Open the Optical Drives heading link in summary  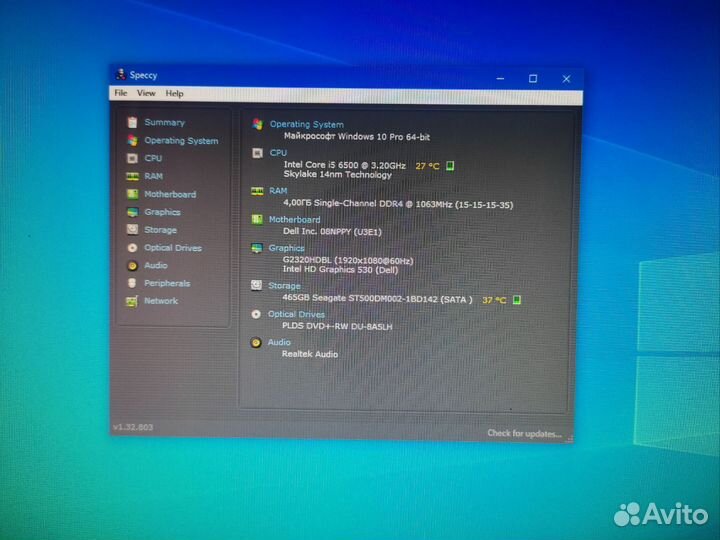(296, 315)
